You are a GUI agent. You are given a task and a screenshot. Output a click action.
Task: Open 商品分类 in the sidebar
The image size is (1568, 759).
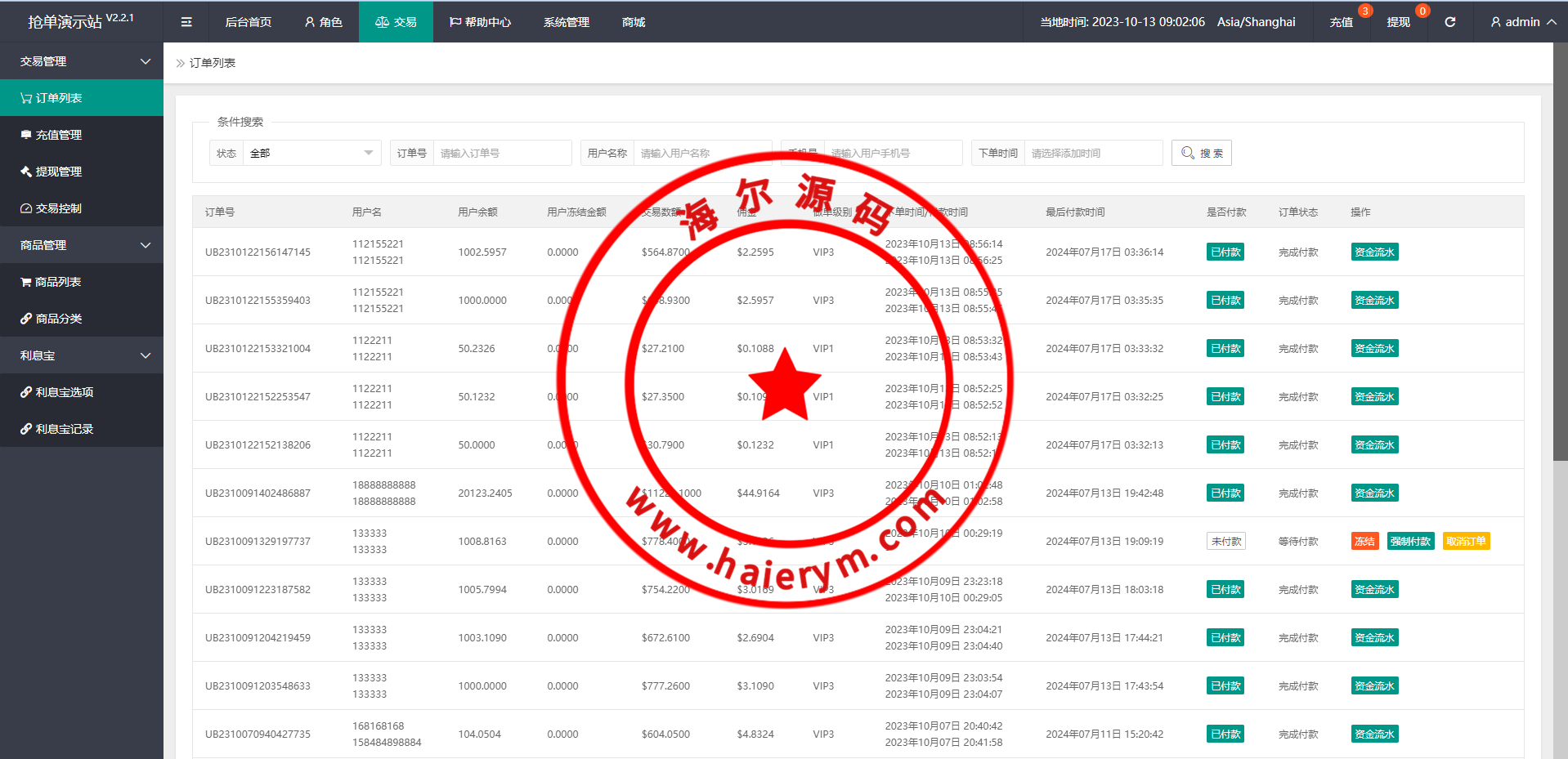59,319
